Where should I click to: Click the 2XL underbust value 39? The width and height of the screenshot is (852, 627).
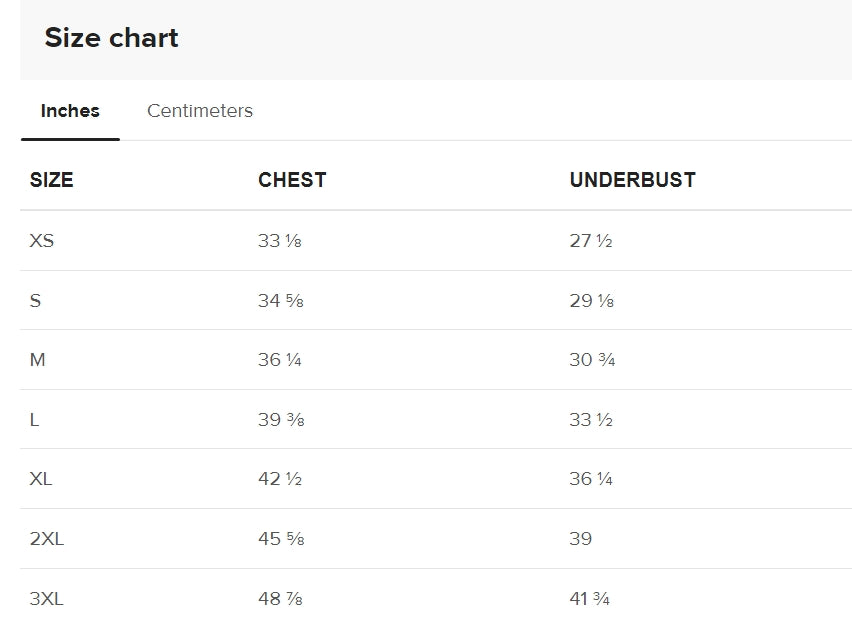click(581, 538)
